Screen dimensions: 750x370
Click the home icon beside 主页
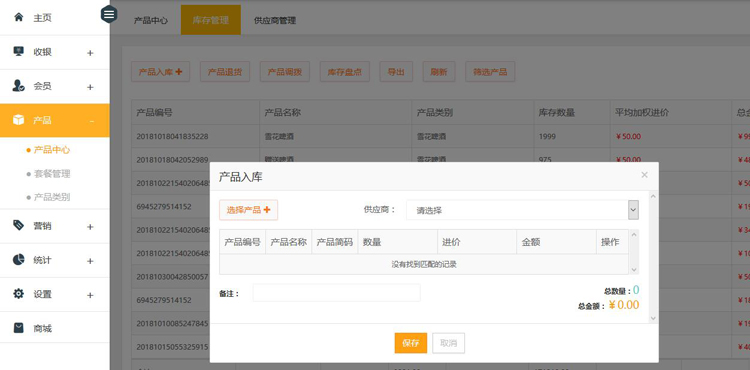pos(19,18)
